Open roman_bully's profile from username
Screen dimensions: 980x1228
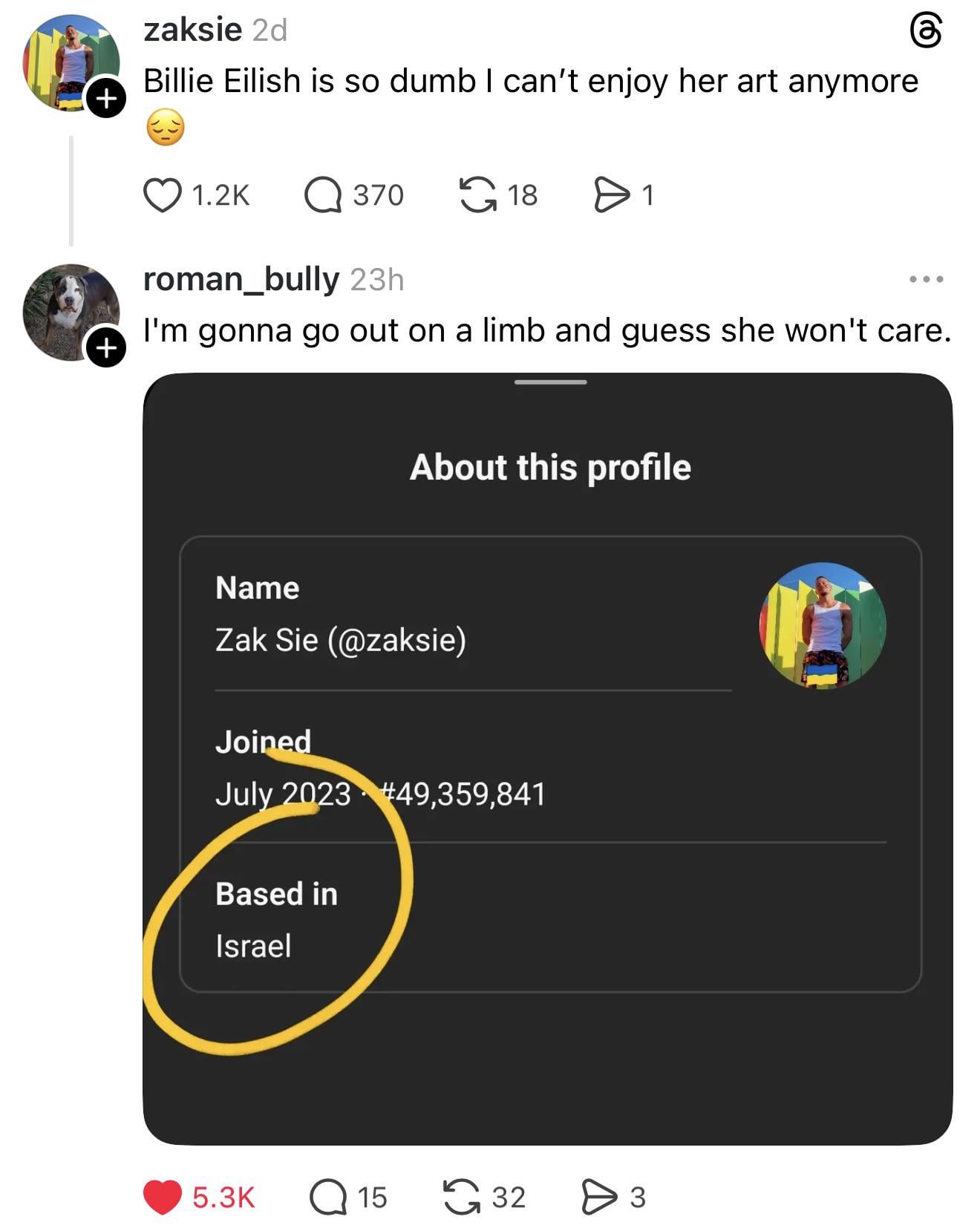click(x=241, y=279)
